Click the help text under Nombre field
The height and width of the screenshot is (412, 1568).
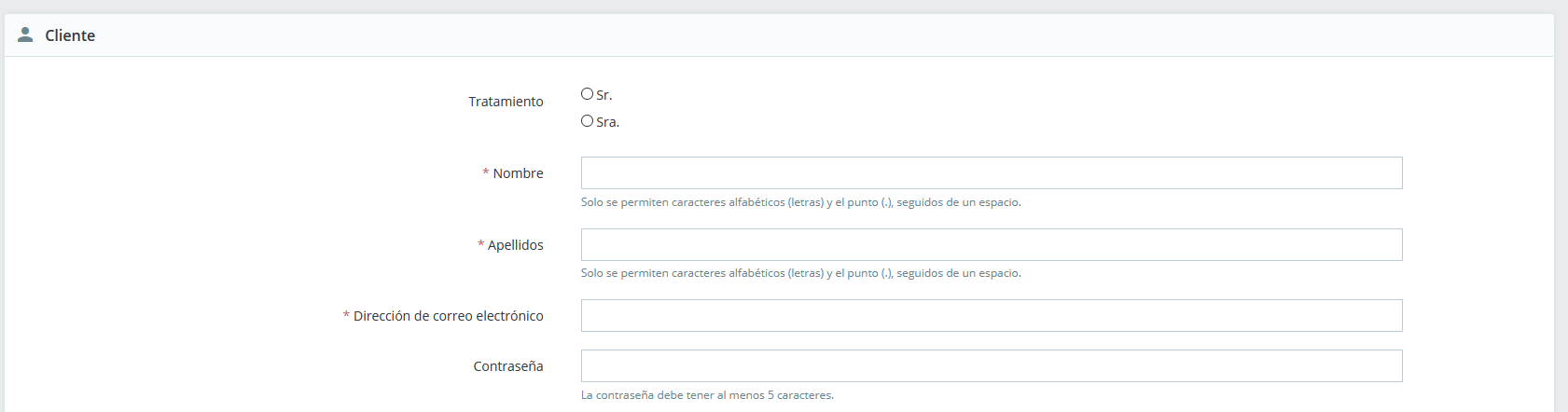click(x=800, y=202)
